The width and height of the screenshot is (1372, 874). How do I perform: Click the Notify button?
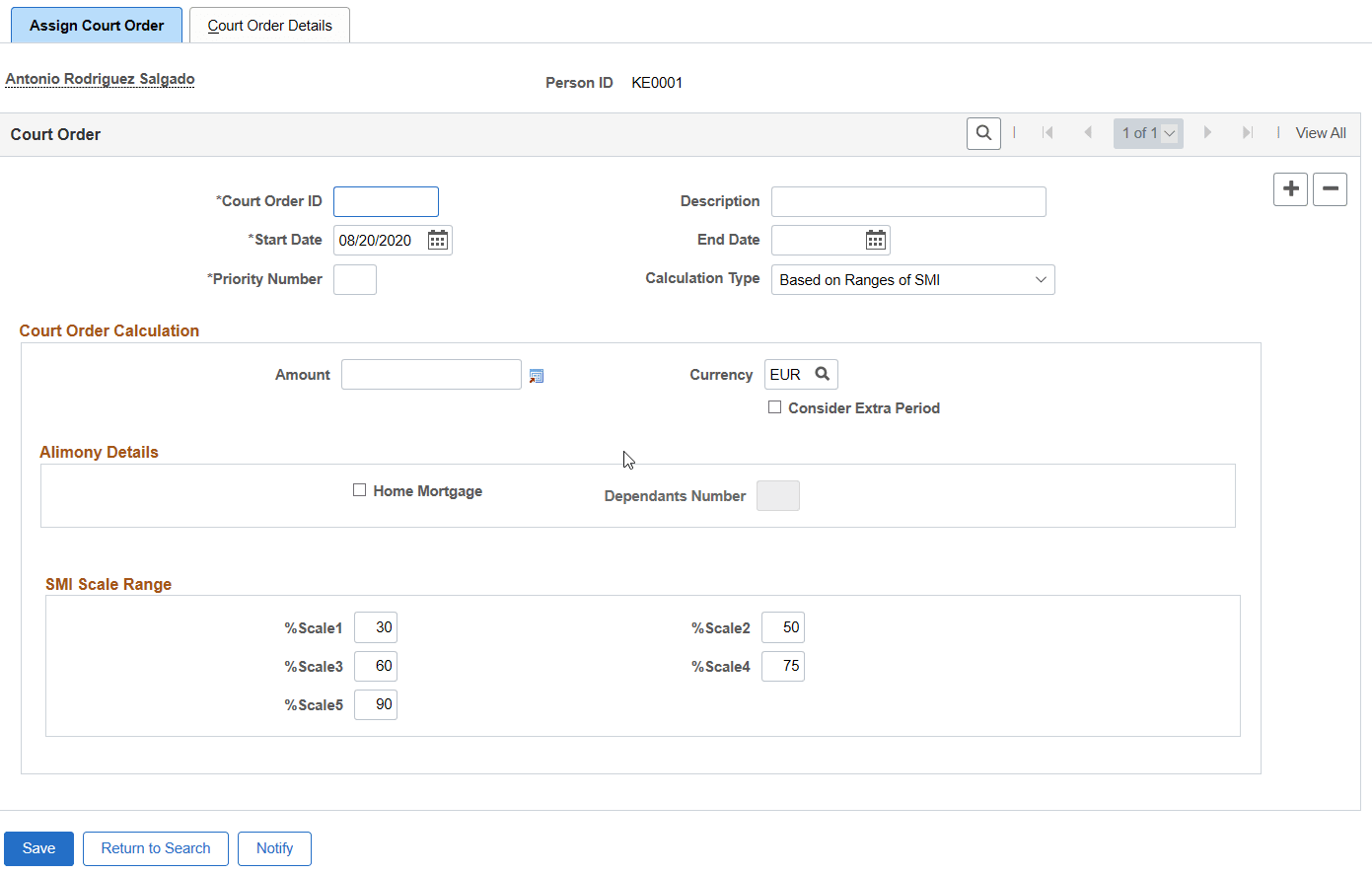click(x=274, y=847)
